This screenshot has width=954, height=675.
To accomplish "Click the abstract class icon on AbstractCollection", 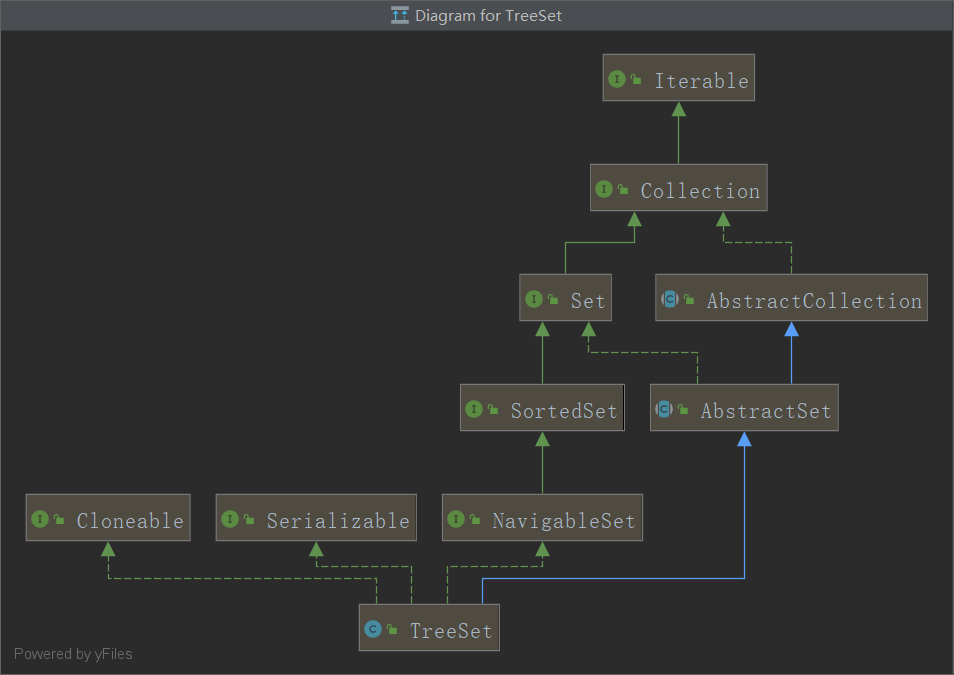I will coord(670,299).
